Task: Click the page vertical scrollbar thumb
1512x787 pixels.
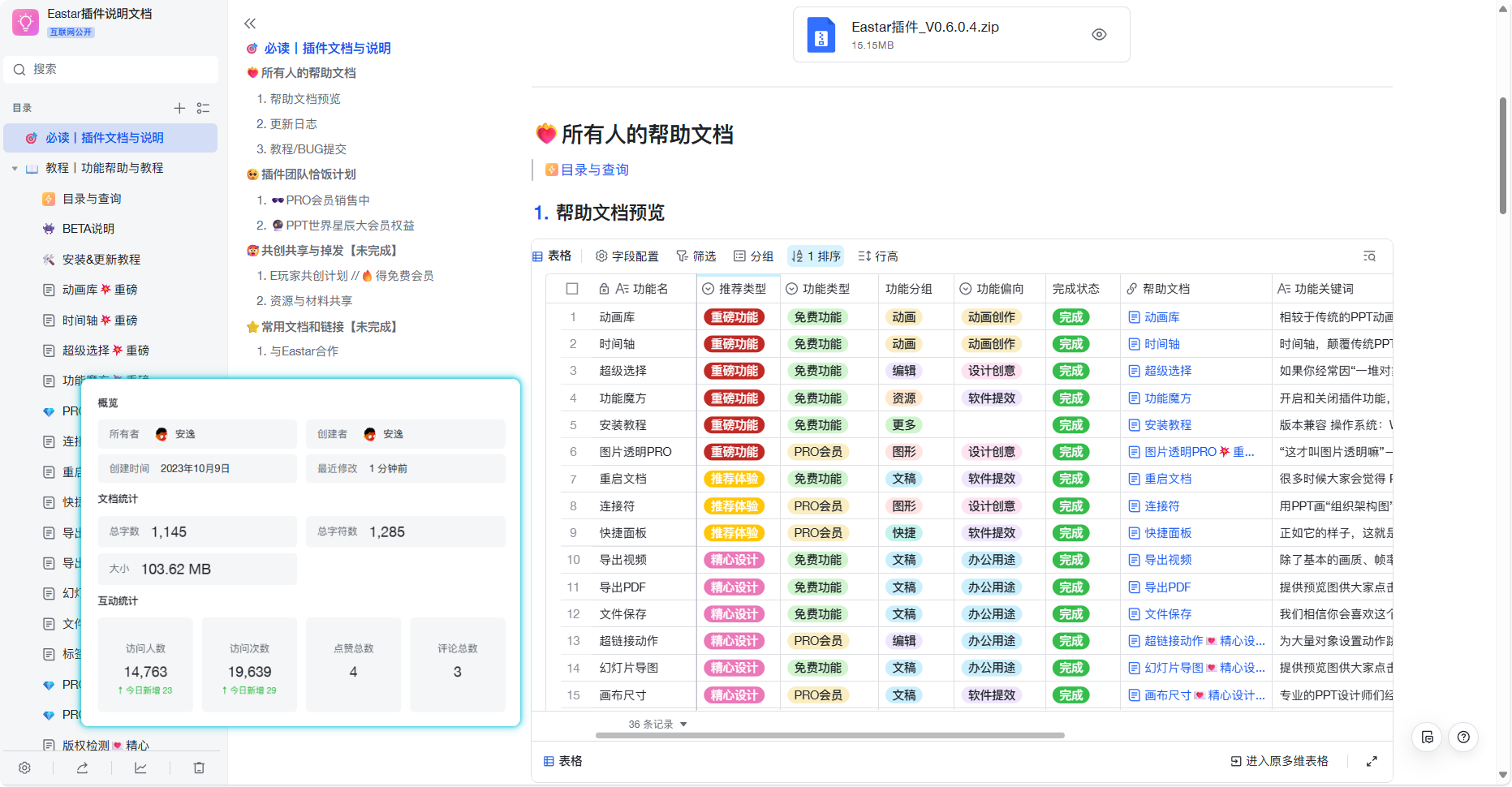Action: click(x=1503, y=156)
